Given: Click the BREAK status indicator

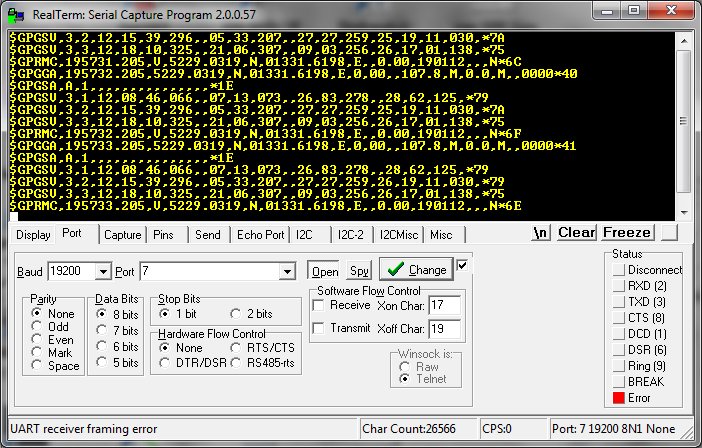Looking at the screenshot, I should (x=619, y=382).
